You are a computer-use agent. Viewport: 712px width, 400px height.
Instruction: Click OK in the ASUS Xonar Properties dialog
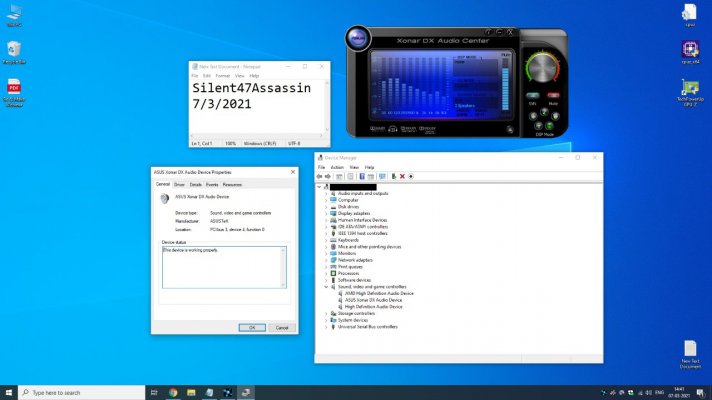pyautogui.click(x=252, y=328)
